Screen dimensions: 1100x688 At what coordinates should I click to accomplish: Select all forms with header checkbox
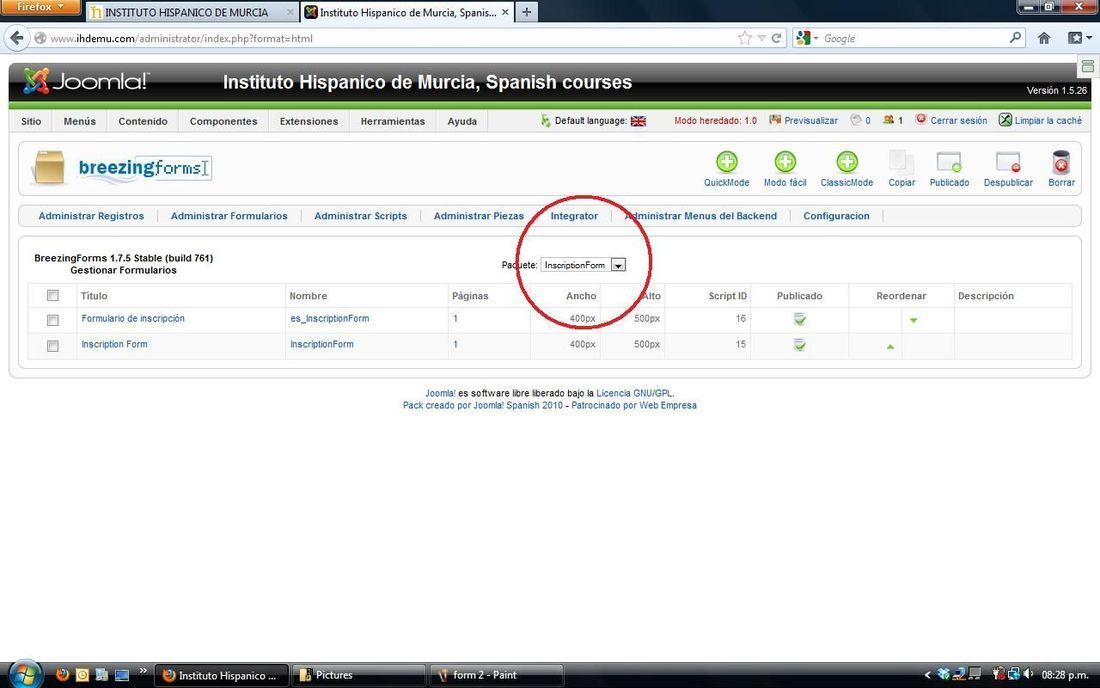(53, 295)
